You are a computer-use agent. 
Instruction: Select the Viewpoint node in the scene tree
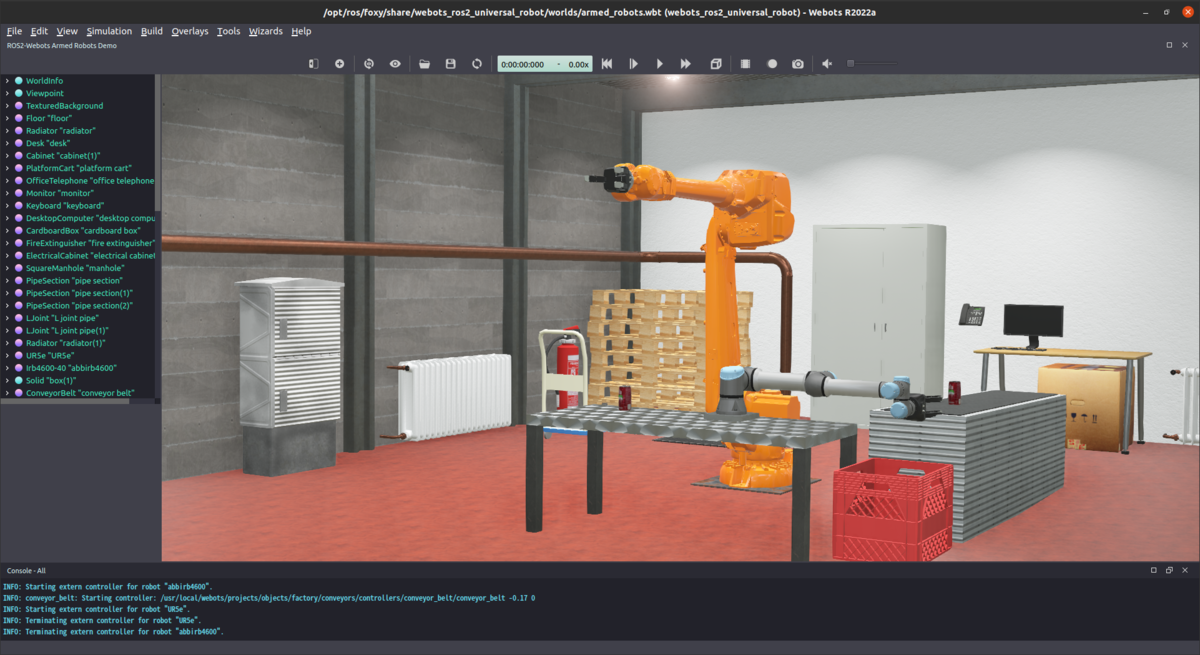pyautogui.click(x=47, y=92)
